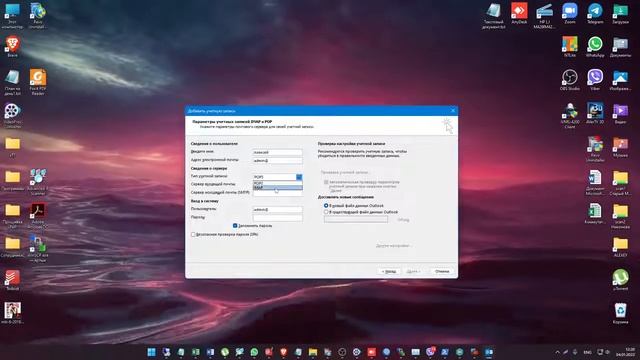Open the Telegram desktop shortcut
This screenshot has height=360, width=640.
(595, 13)
